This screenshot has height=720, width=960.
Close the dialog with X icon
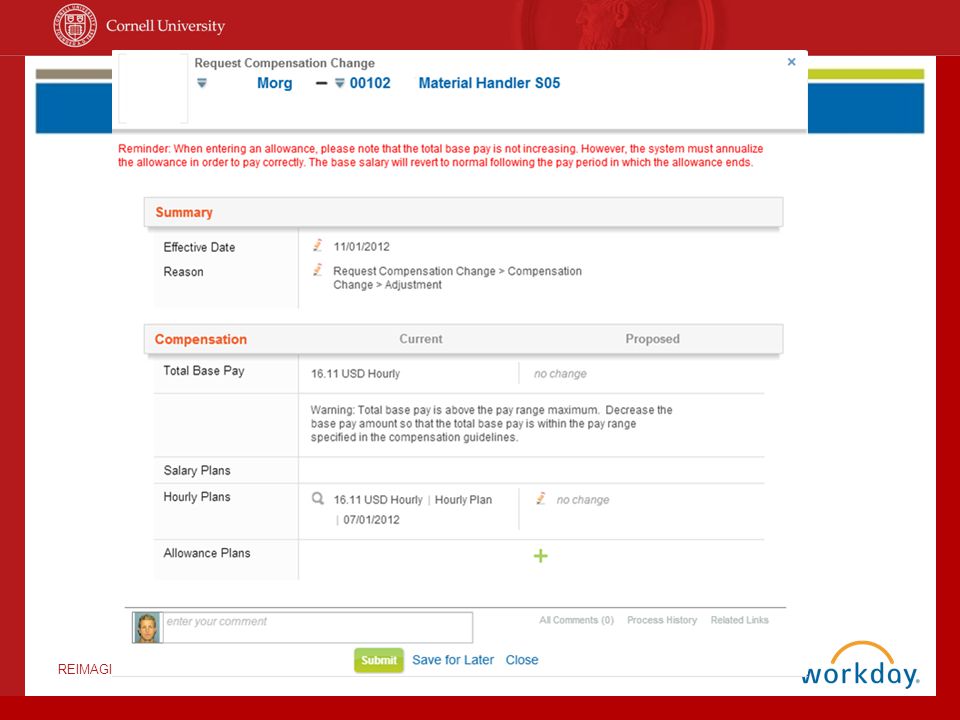(x=791, y=62)
